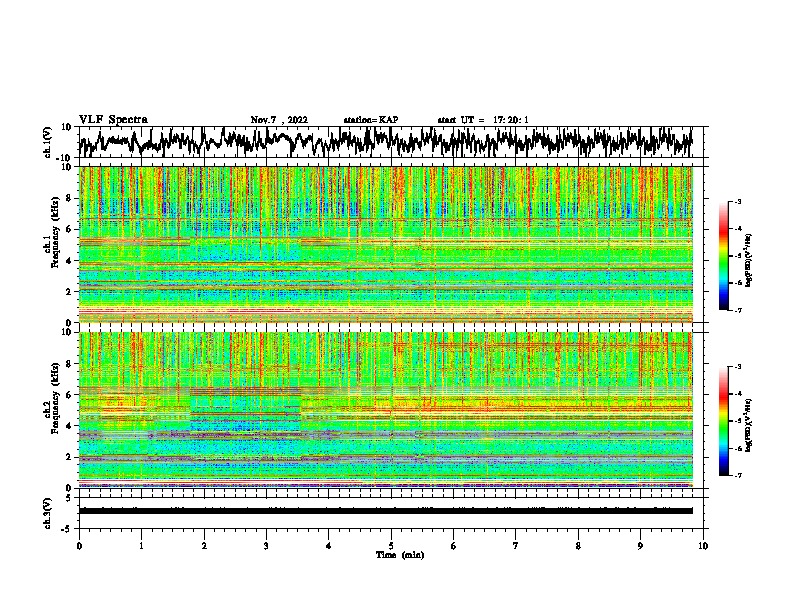This screenshot has width=792, height=612.
Task: Click the ch.1 log(PSD) color scale bar
Action: coord(724,256)
